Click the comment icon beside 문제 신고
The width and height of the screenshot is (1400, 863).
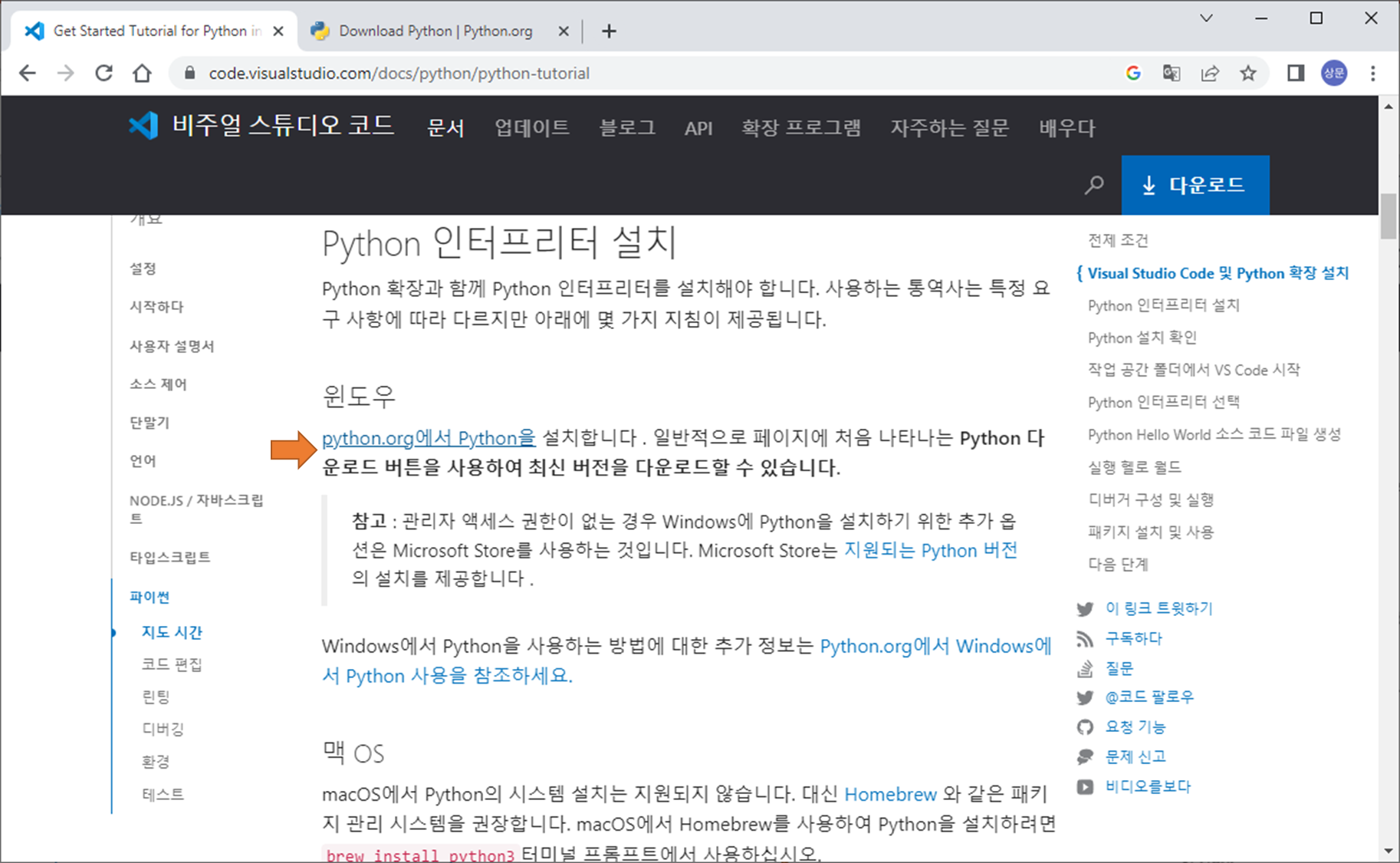click(1085, 756)
